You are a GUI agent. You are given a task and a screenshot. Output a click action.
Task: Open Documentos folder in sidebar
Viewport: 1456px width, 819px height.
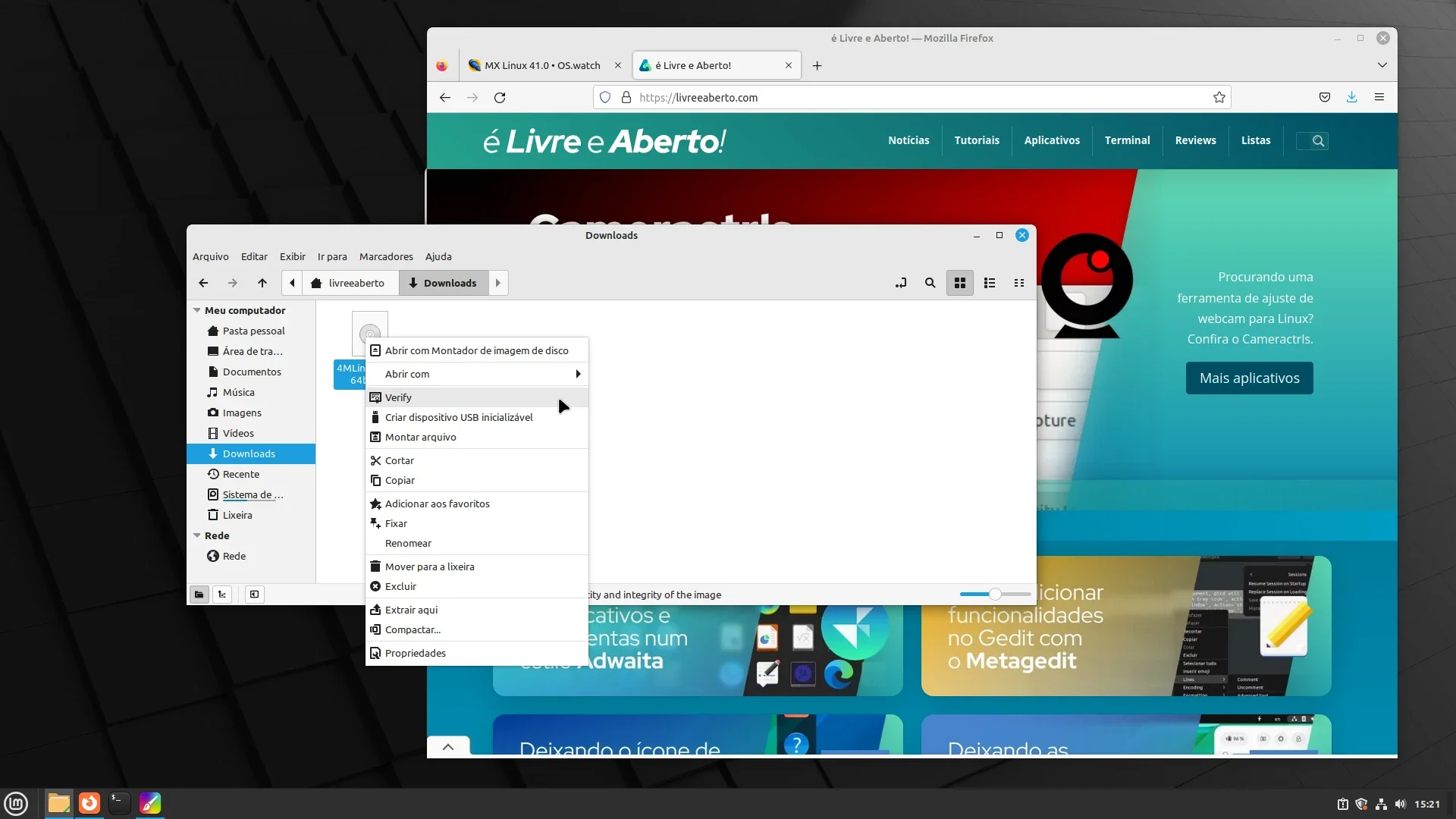[x=252, y=372]
